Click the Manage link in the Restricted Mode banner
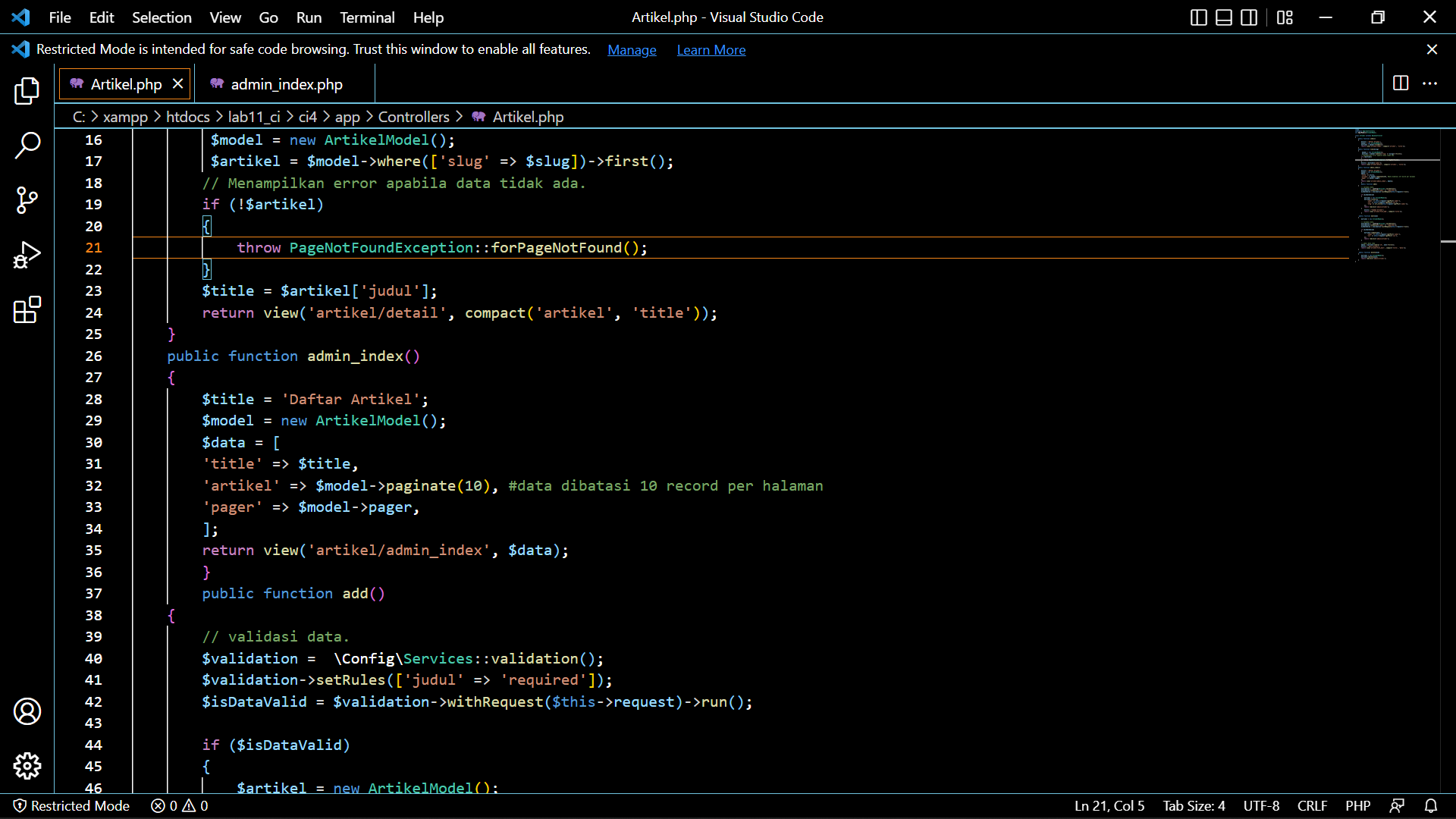The width and height of the screenshot is (1456, 819). [x=632, y=49]
